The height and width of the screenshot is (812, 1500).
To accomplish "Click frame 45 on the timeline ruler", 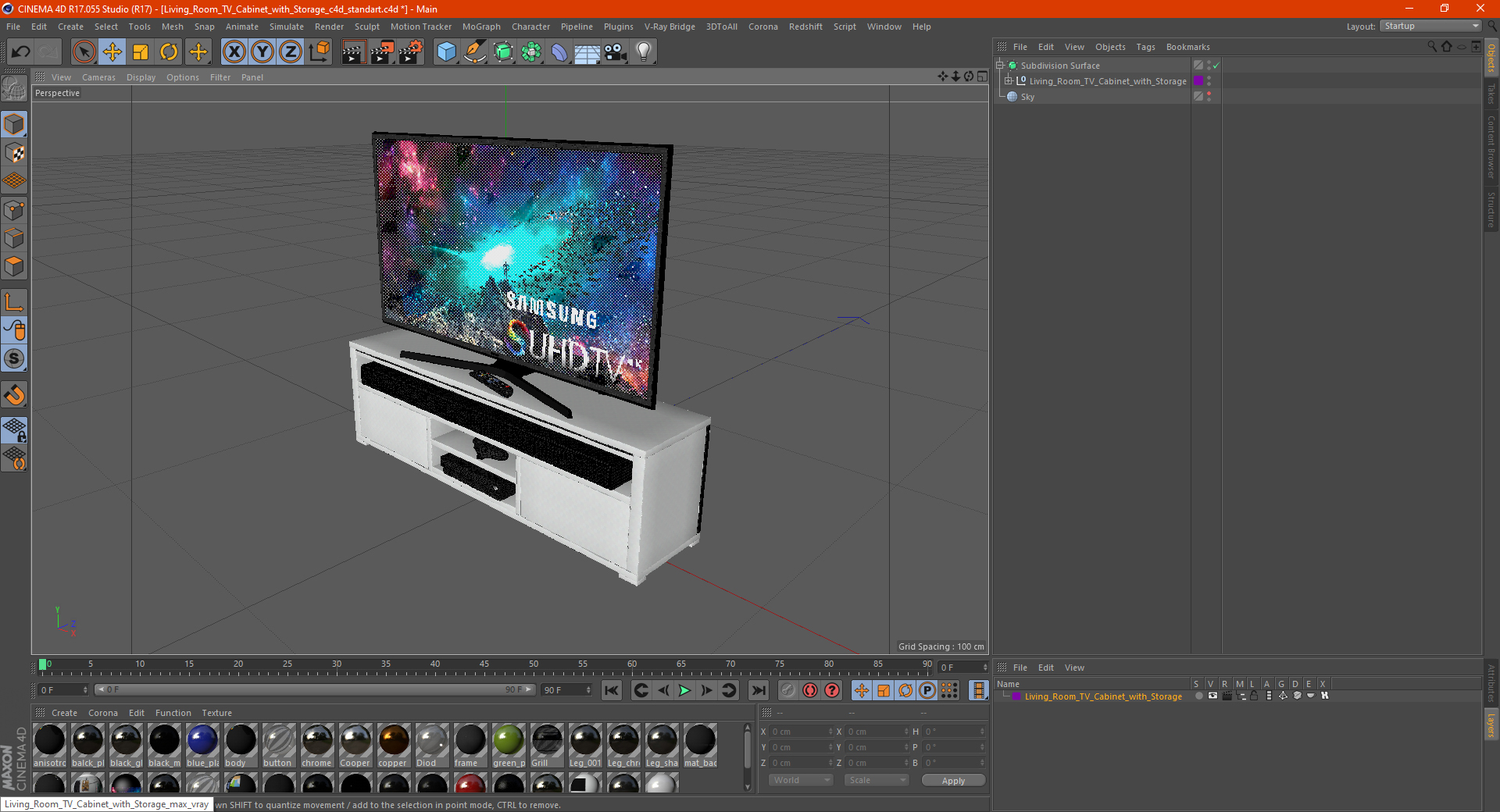I will [484, 664].
